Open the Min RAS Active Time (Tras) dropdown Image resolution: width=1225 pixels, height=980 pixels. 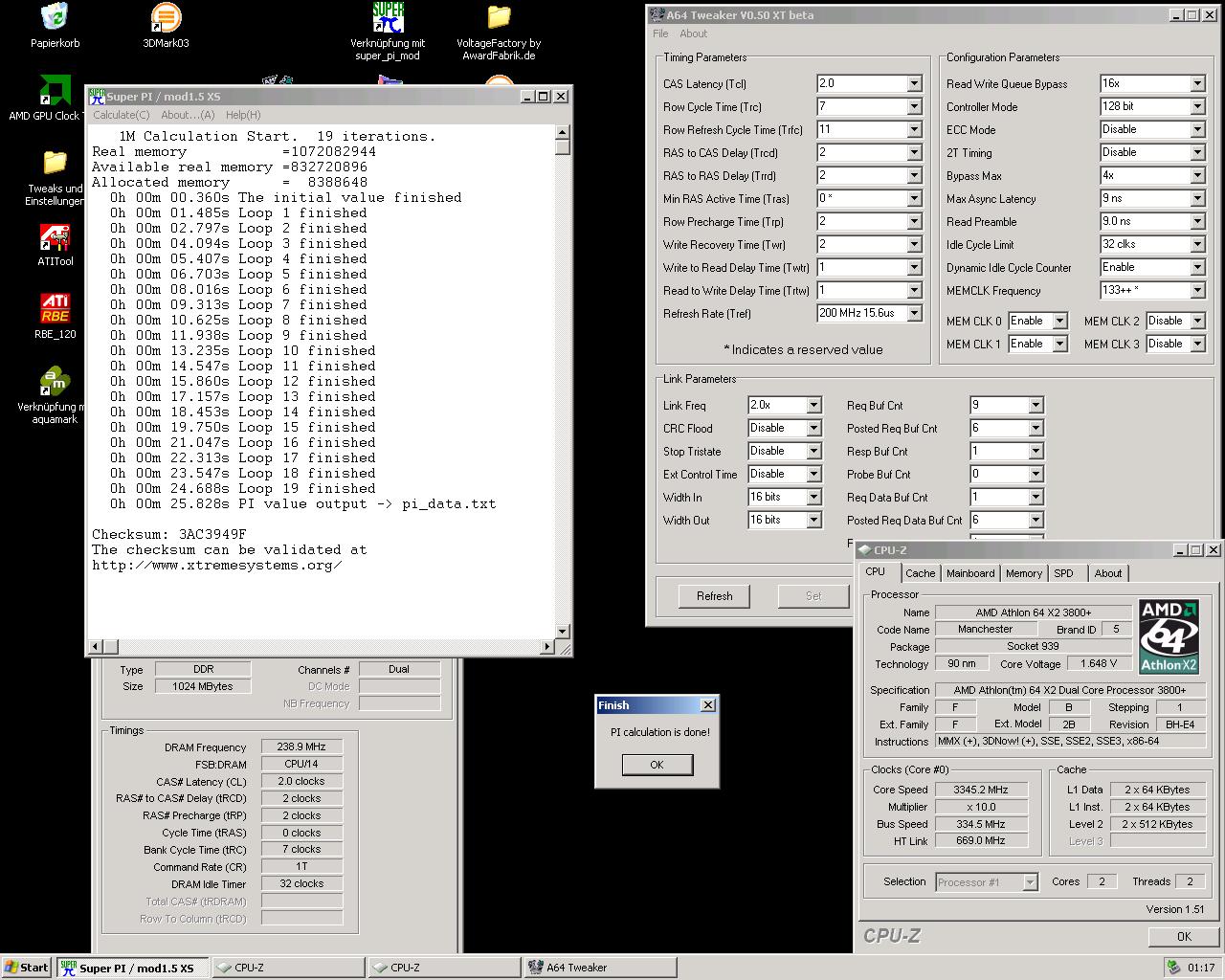pyautogui.click(x=914, y=199)
